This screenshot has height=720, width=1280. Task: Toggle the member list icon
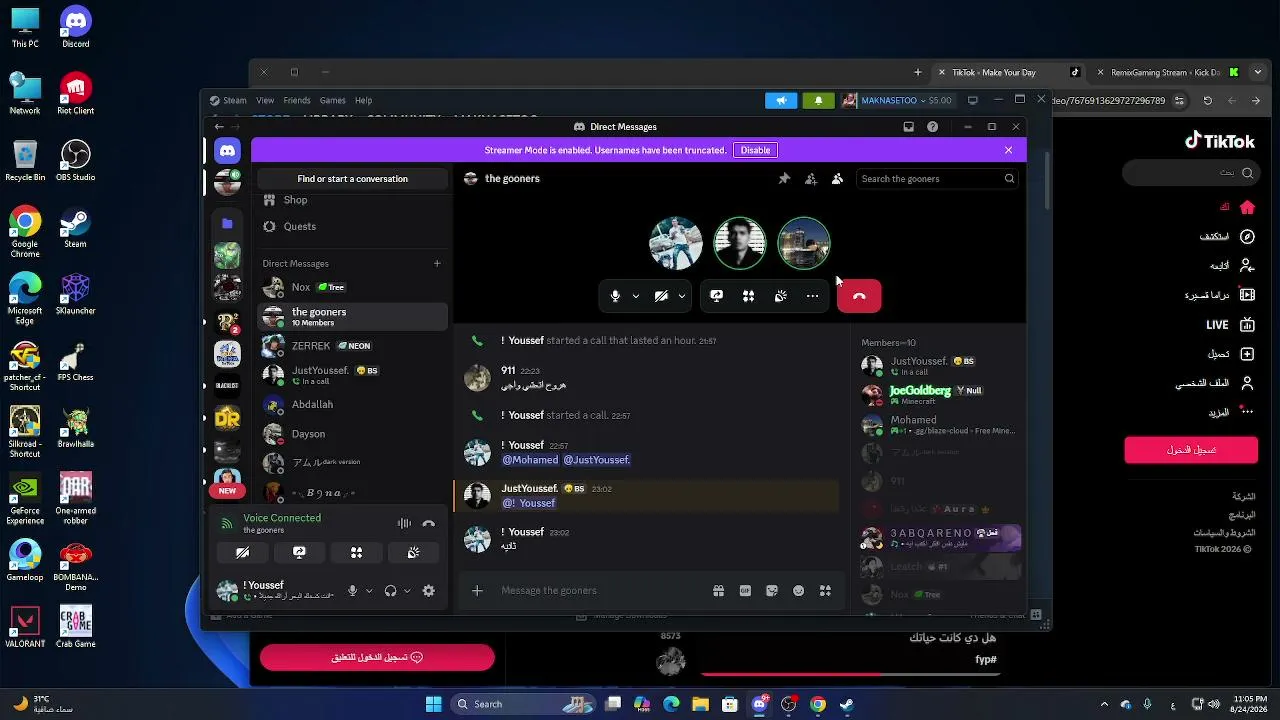(837, 179)
